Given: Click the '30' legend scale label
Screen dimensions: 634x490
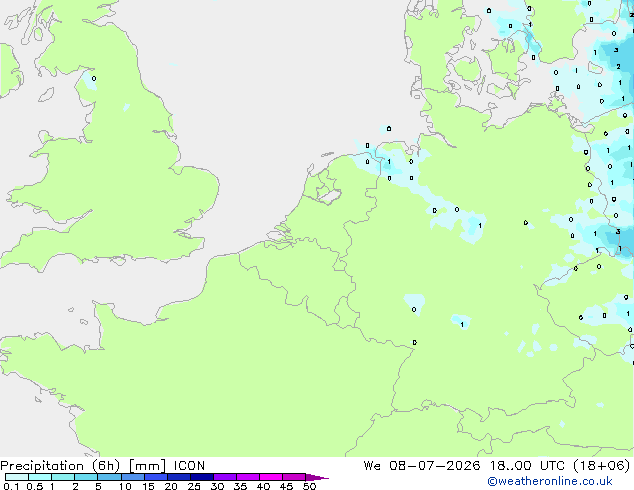Looking at the screenshot, I should (217, 486).
